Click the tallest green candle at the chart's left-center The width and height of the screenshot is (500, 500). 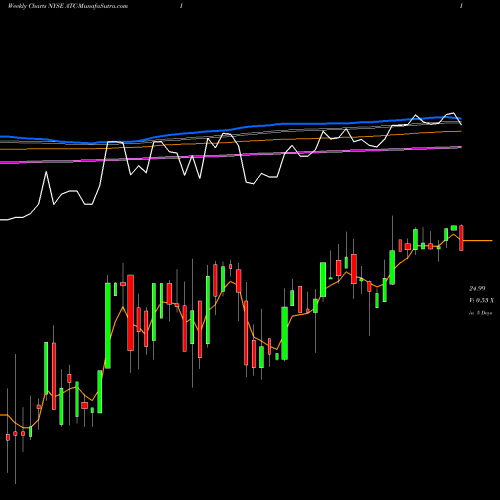[x=108, y=325]
